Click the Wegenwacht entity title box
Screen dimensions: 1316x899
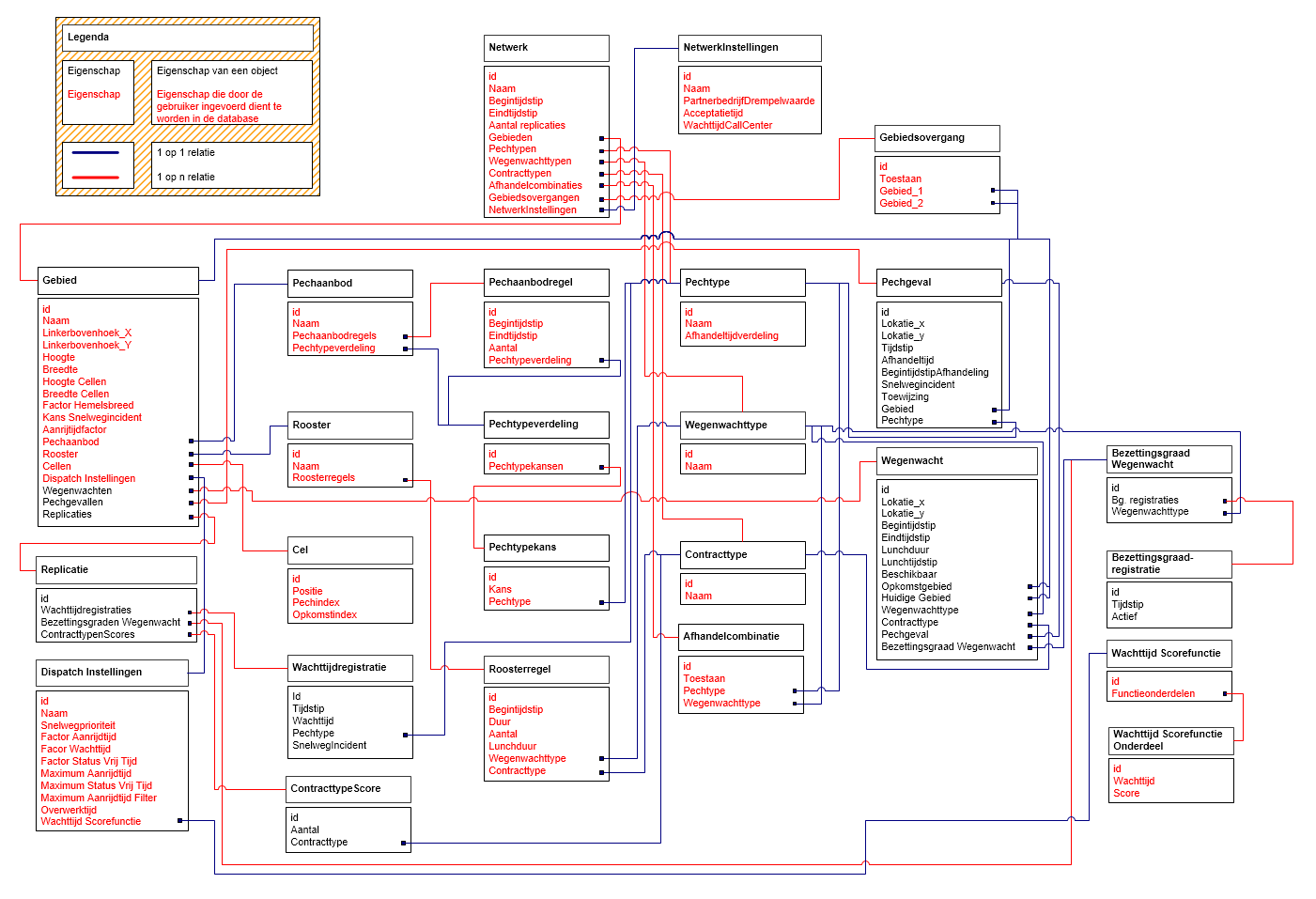(957, 461)
